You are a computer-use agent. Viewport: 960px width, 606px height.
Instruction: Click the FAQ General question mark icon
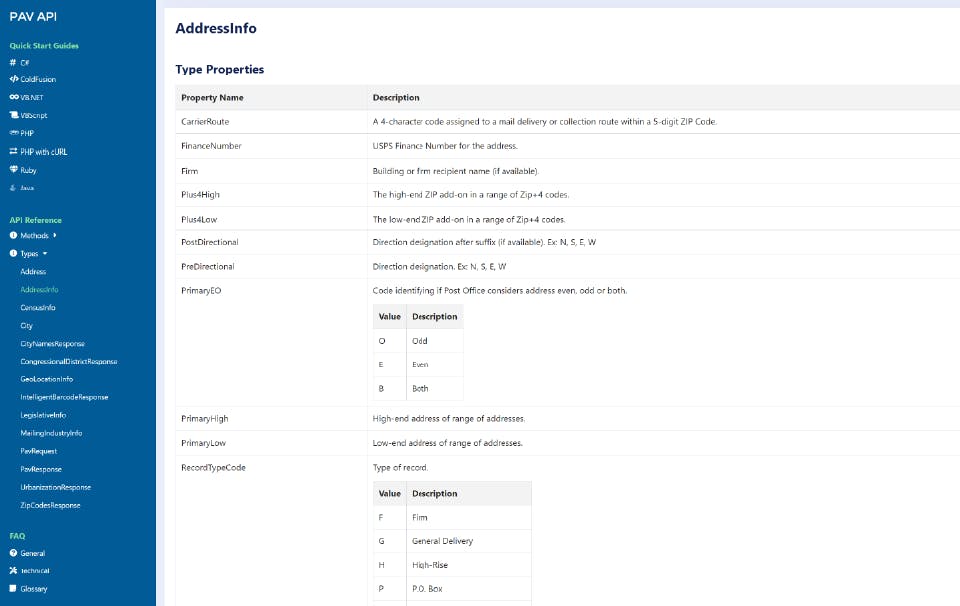coord(13,553)
